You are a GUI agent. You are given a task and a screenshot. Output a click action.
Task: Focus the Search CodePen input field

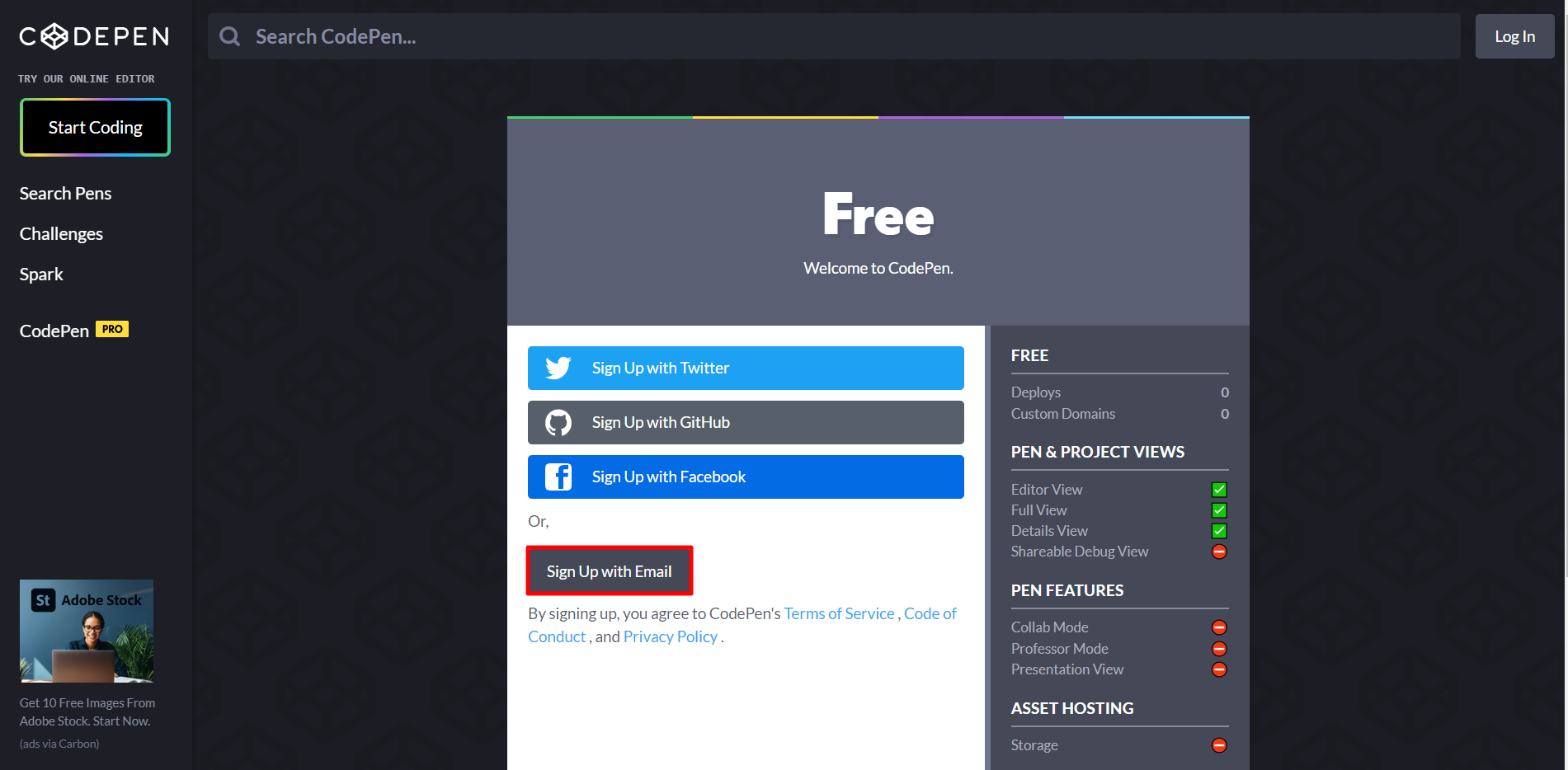coord(834,36)
